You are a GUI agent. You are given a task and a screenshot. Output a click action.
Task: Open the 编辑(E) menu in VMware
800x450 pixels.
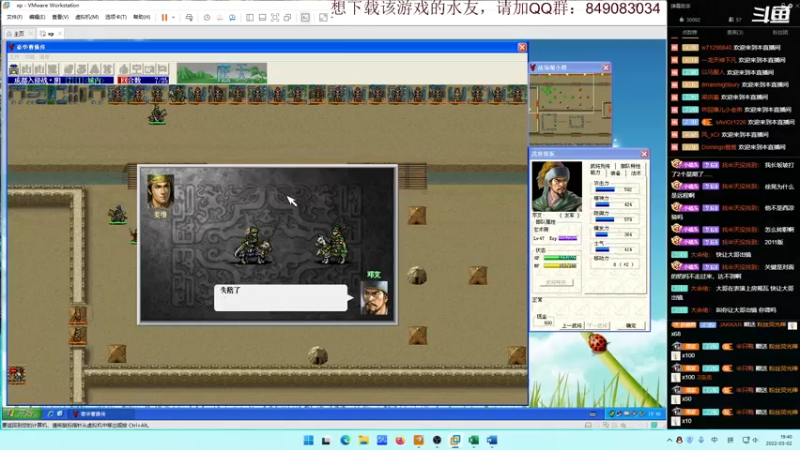coord(37,17)
